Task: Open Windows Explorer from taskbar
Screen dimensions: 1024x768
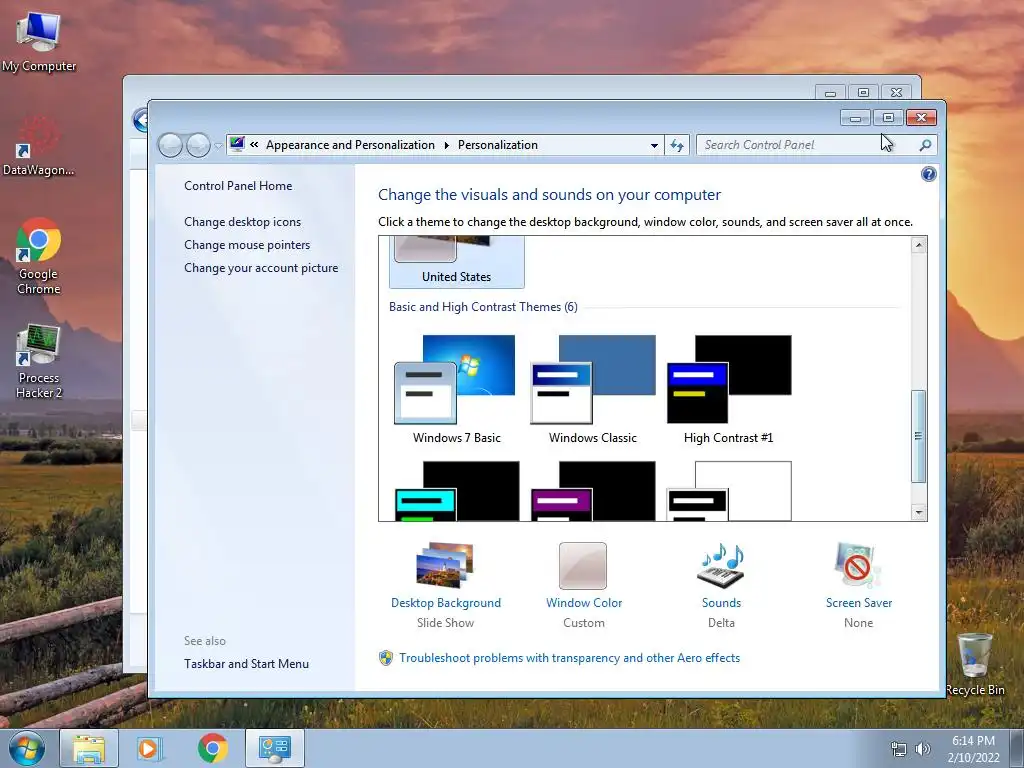Action: click(89, 748)
